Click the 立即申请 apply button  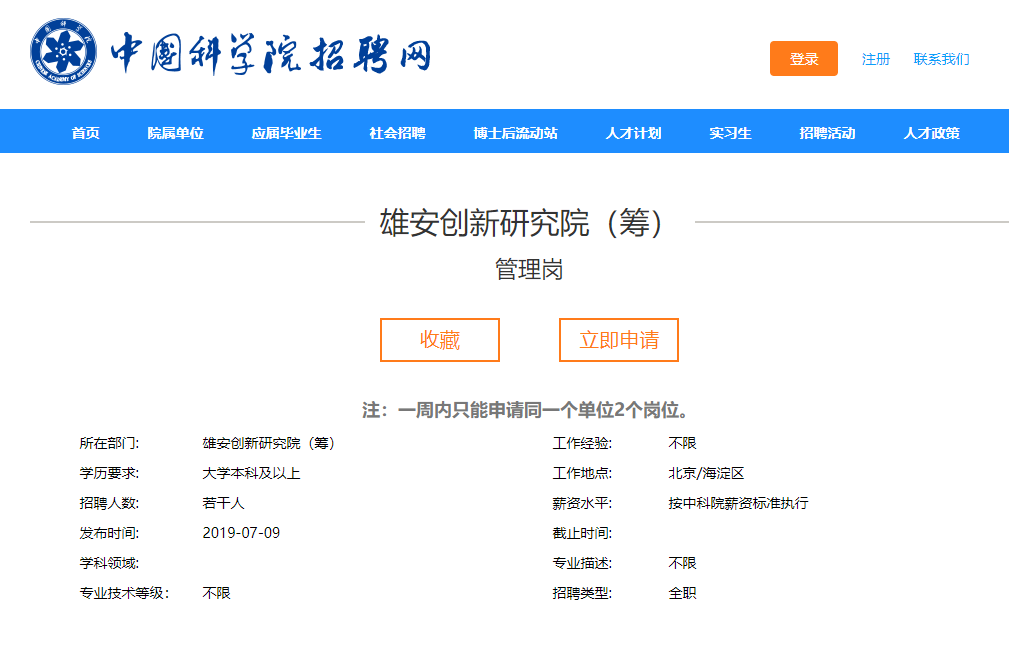[618, 340]
